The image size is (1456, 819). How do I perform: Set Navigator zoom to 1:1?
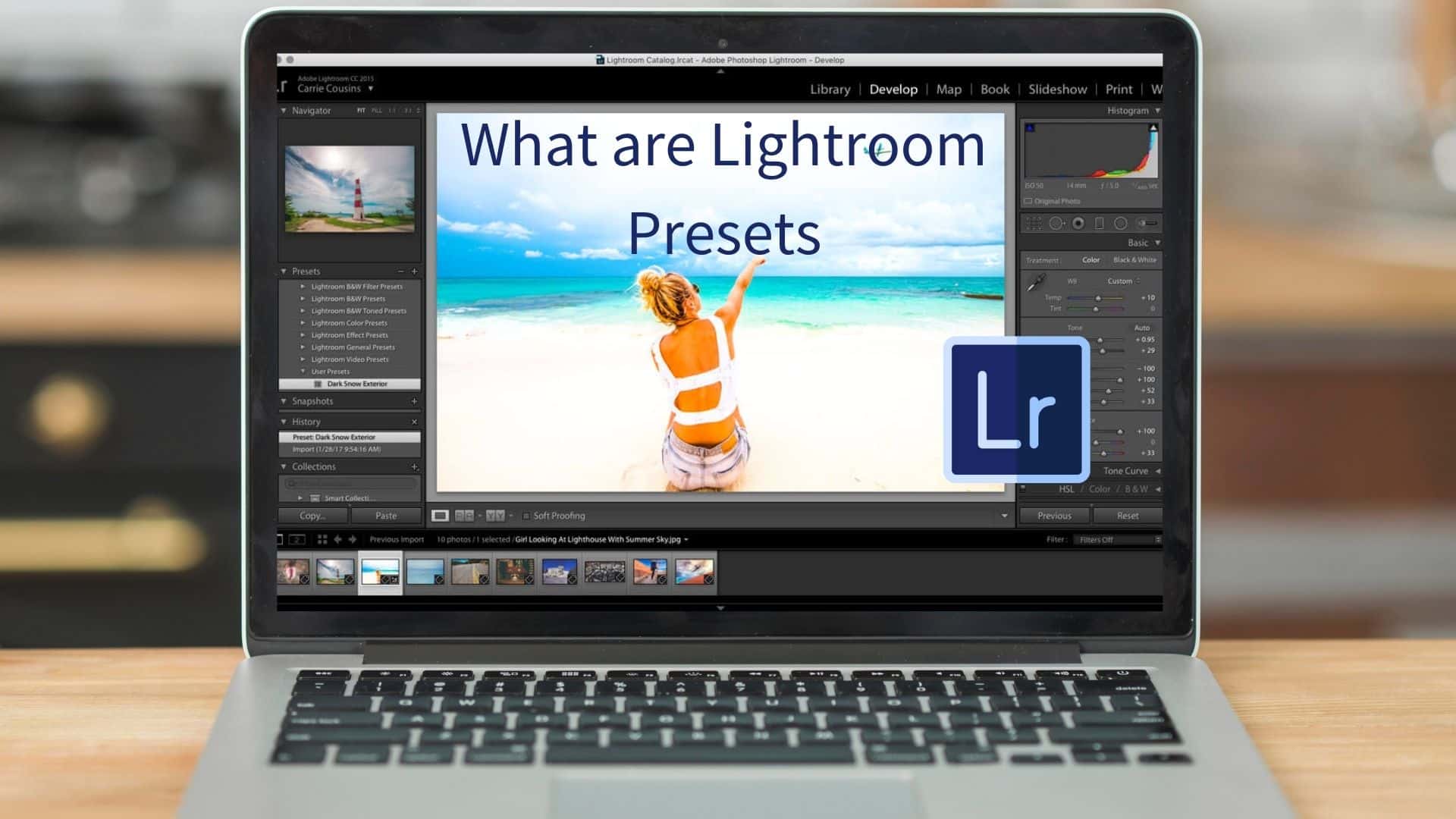point(392,111)
